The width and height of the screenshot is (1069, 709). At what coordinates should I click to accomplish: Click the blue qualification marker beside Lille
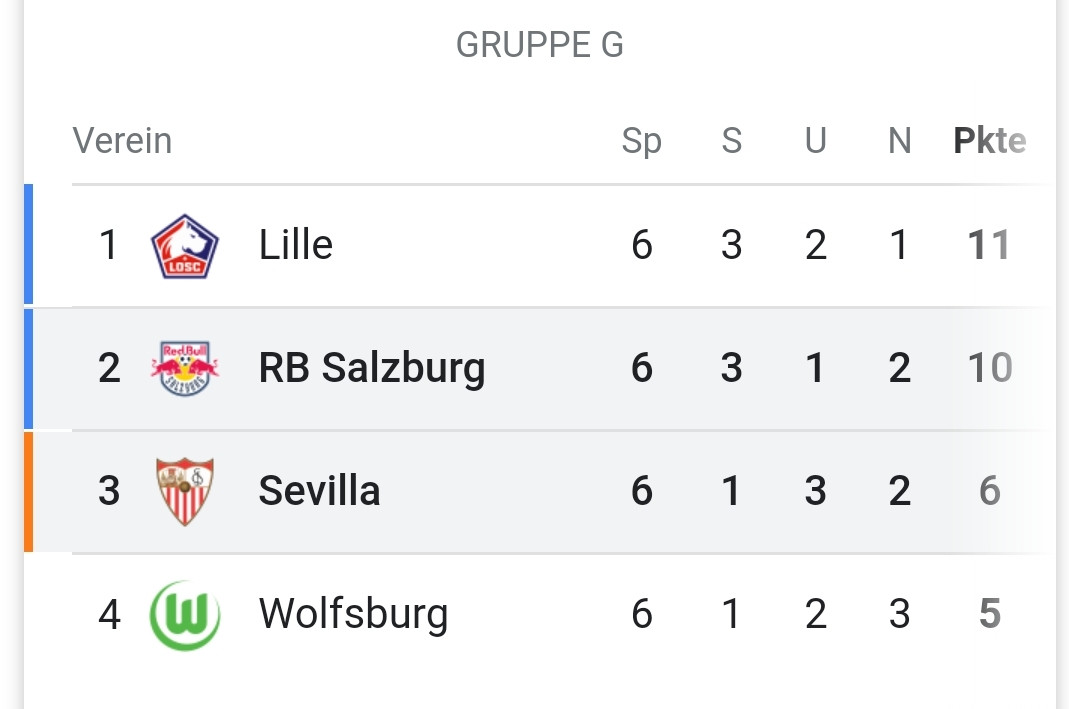coord(29,245)
